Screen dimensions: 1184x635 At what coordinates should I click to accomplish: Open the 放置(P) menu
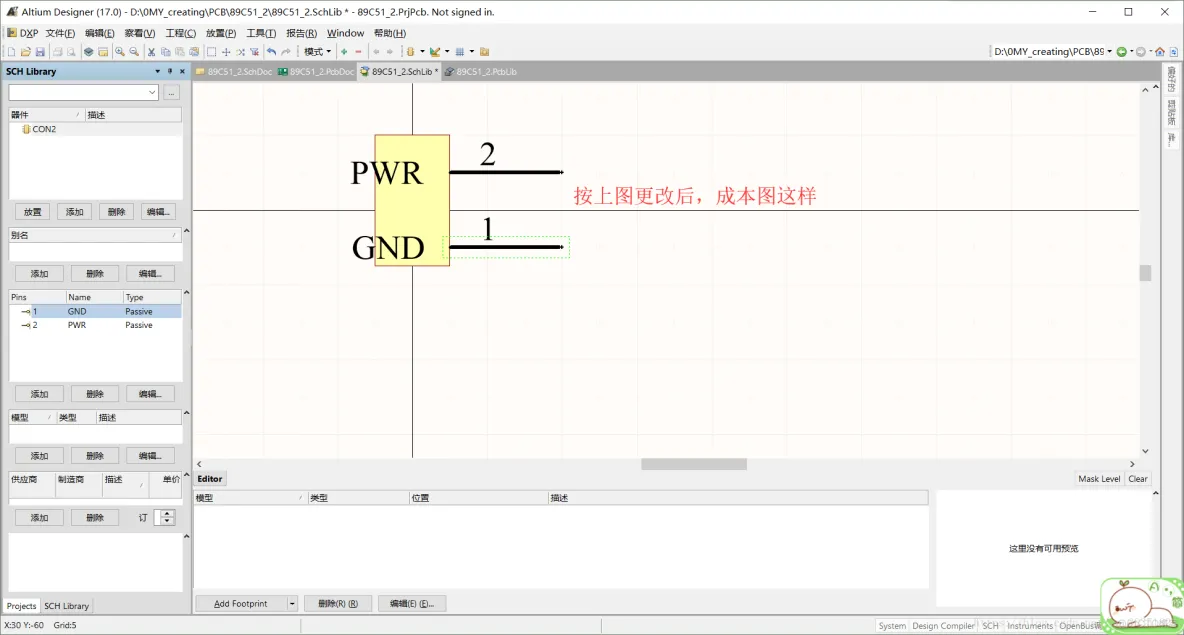pos(220,33)
